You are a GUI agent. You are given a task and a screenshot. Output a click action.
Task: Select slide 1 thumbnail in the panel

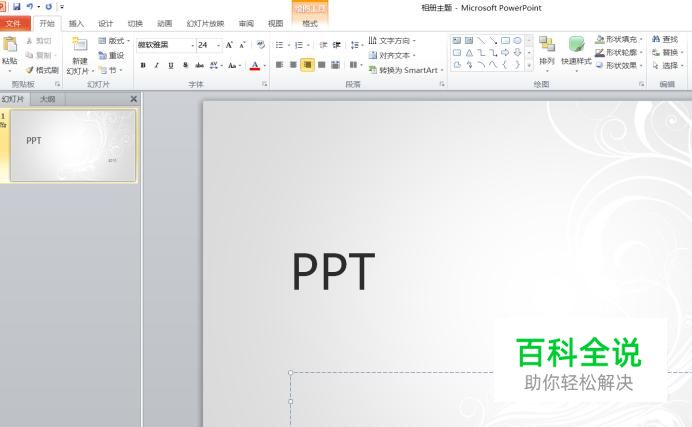(x=72, y=146)
